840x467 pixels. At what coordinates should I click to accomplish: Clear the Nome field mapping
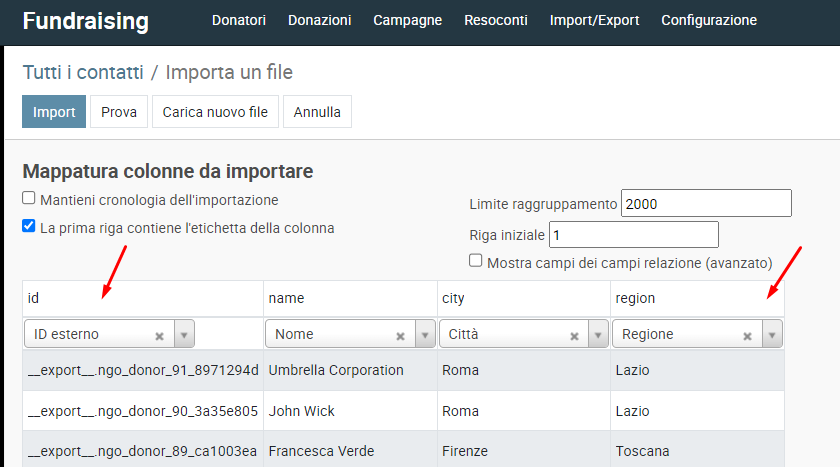tap(401, 336)
